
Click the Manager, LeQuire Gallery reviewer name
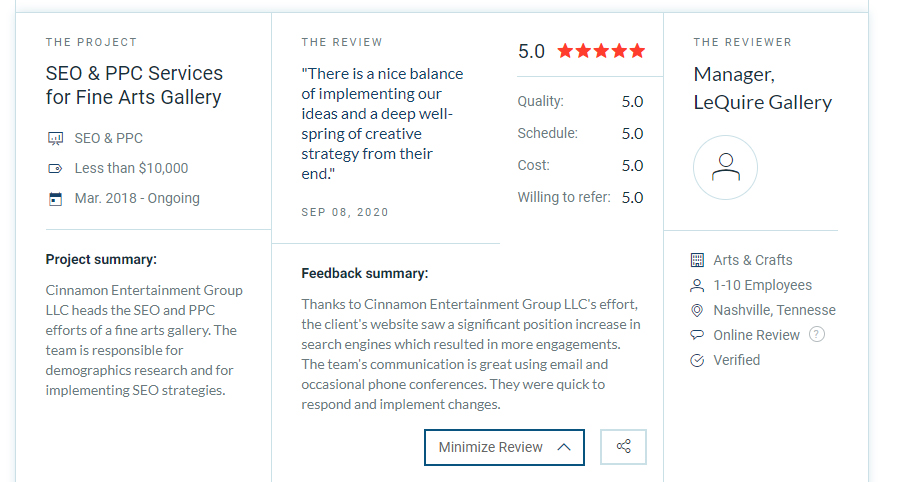[x=762, y=88]
